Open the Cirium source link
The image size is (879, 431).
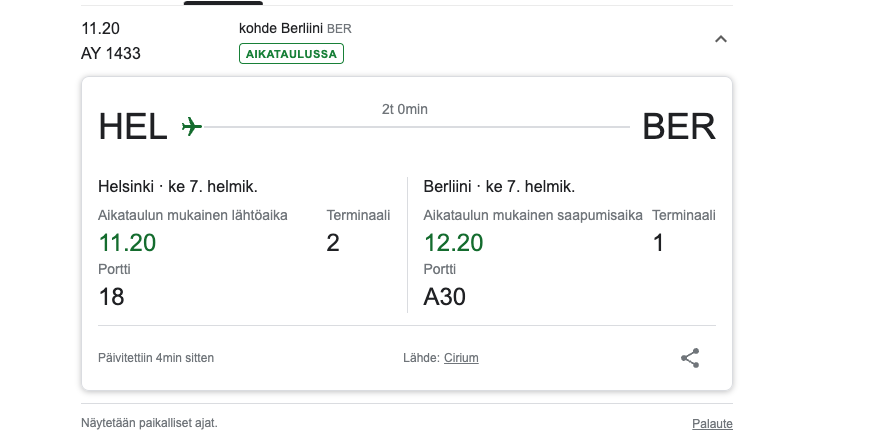461,358
